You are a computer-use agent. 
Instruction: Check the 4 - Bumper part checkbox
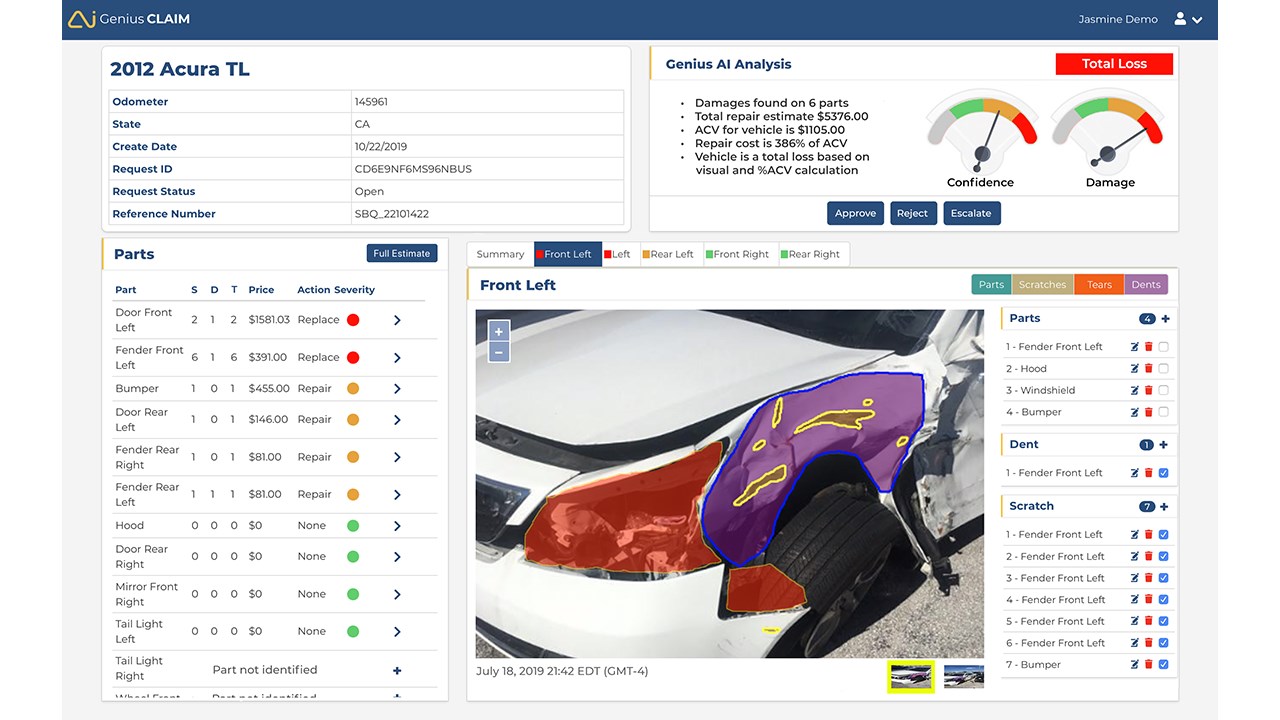click(x=1163, y=412)
